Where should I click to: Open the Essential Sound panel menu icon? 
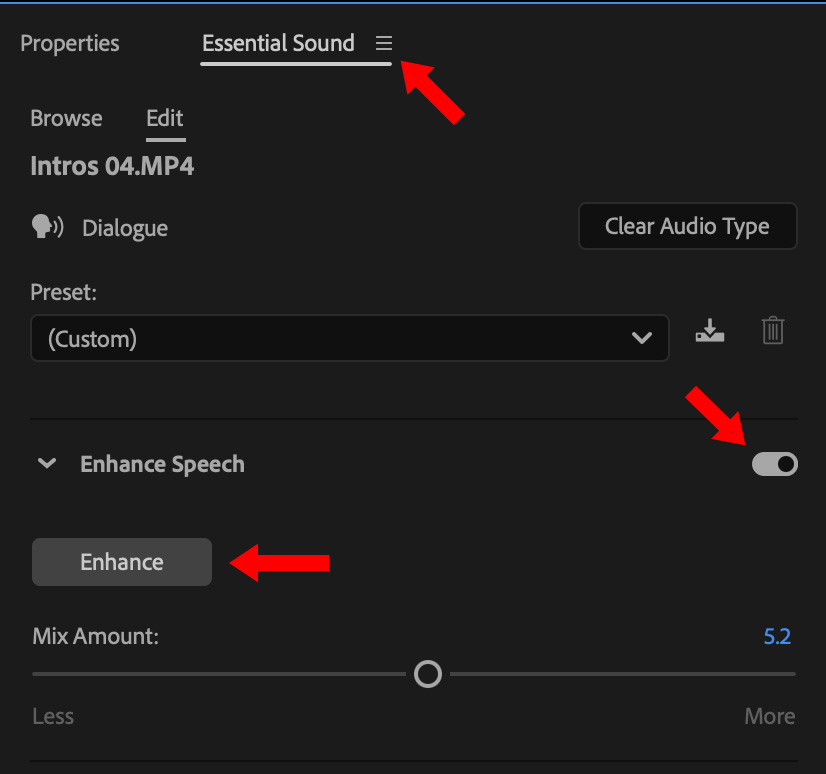coord(384,44)
